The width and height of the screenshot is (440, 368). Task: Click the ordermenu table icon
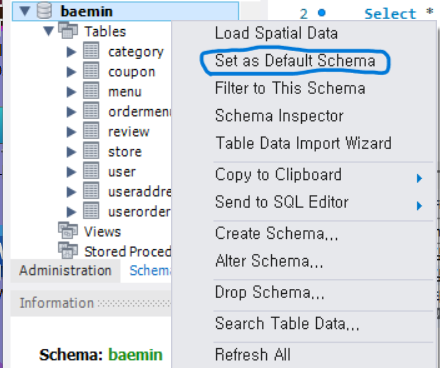pos(91,111)
